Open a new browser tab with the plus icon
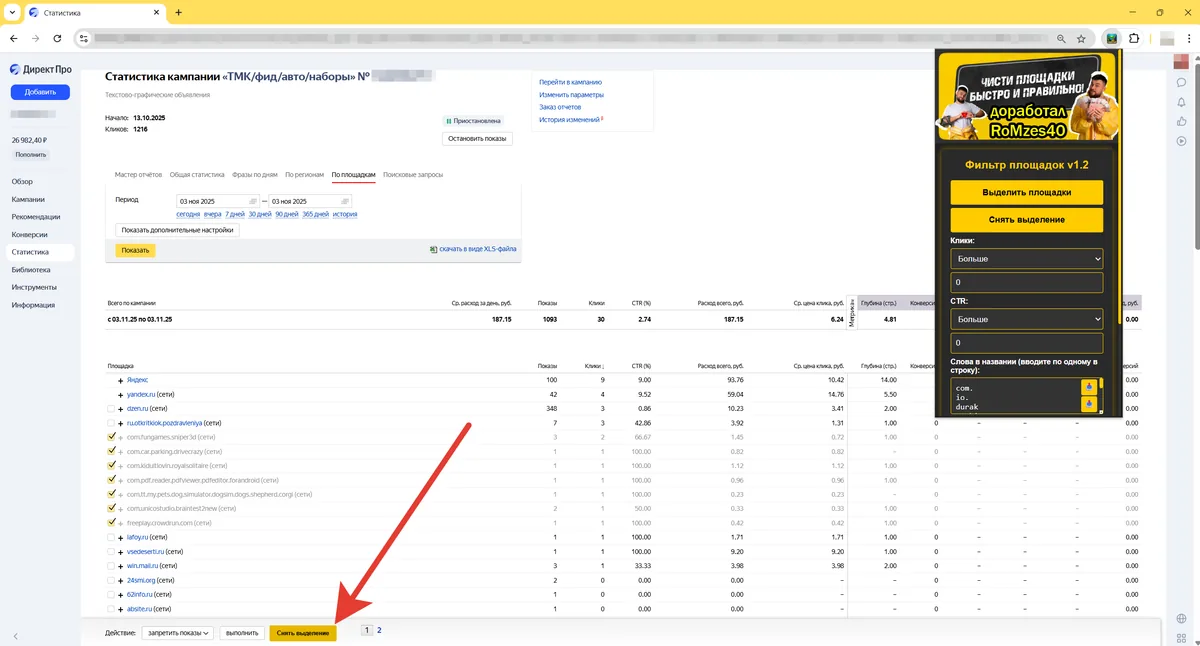Viewport: 1200px width, 646px height. (179, 12)
